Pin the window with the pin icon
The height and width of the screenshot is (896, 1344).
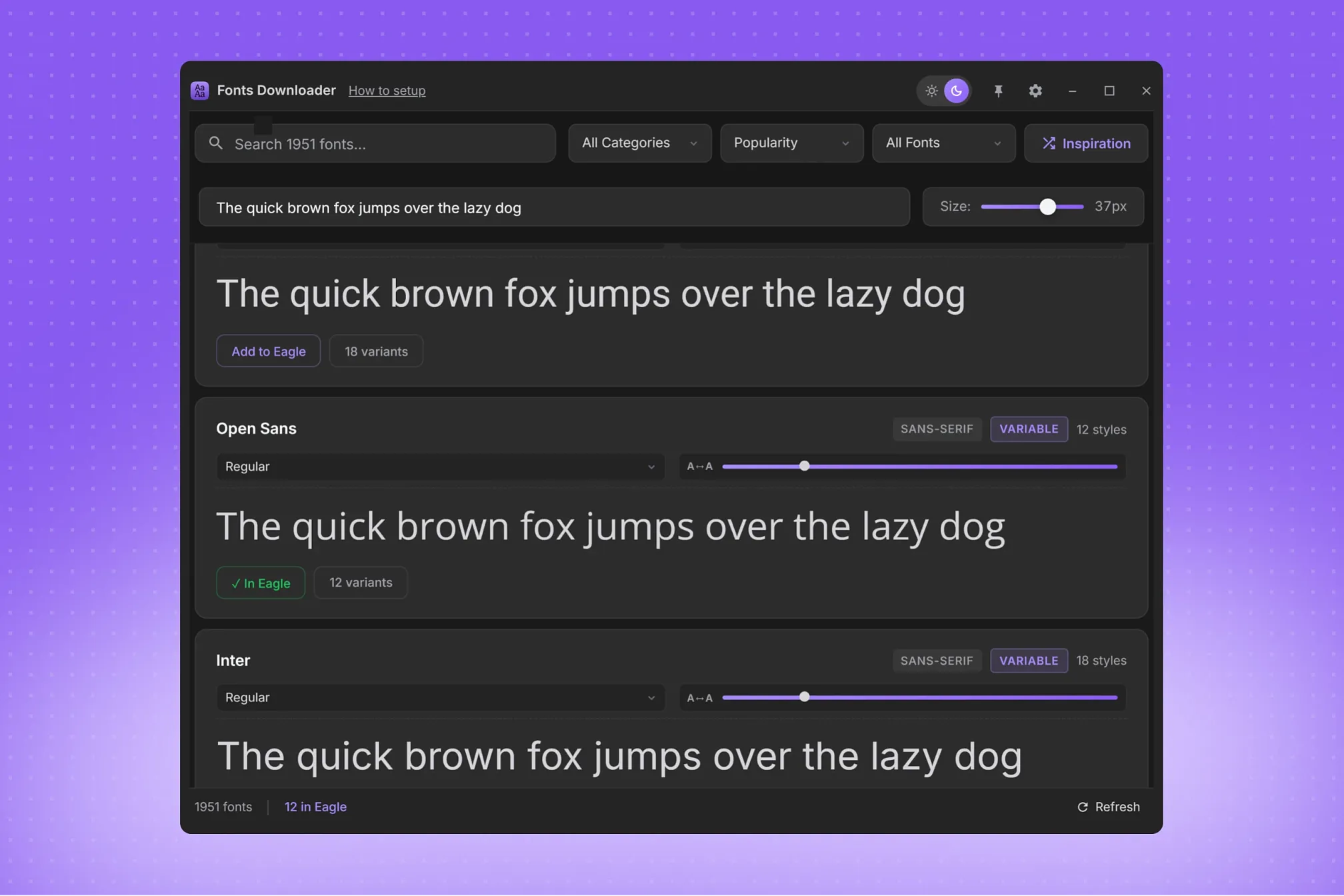tap(998, 91)
